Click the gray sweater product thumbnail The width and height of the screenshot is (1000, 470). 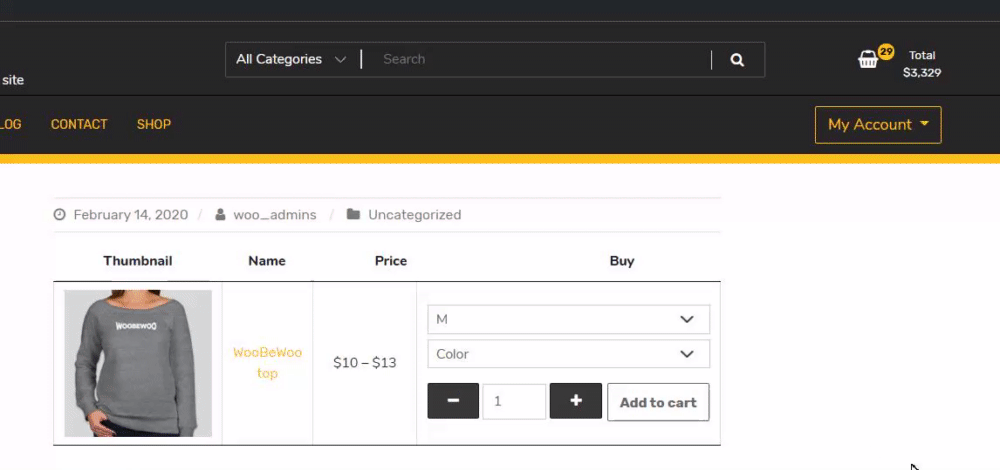tap(138, 363)
